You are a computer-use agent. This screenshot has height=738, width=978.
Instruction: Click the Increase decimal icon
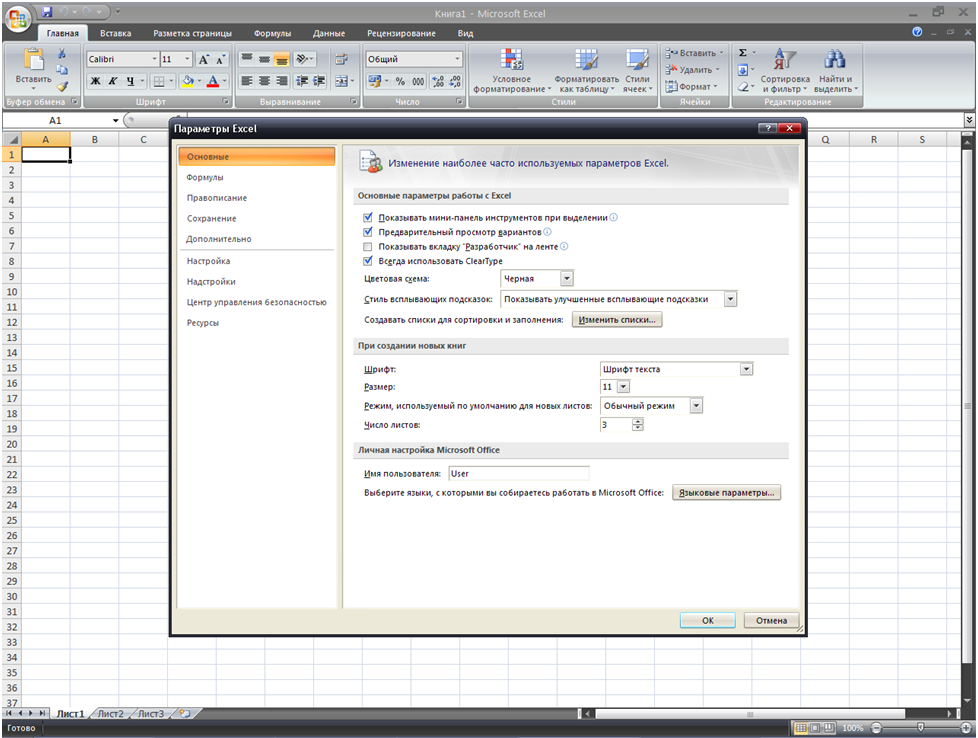(438, 81)
